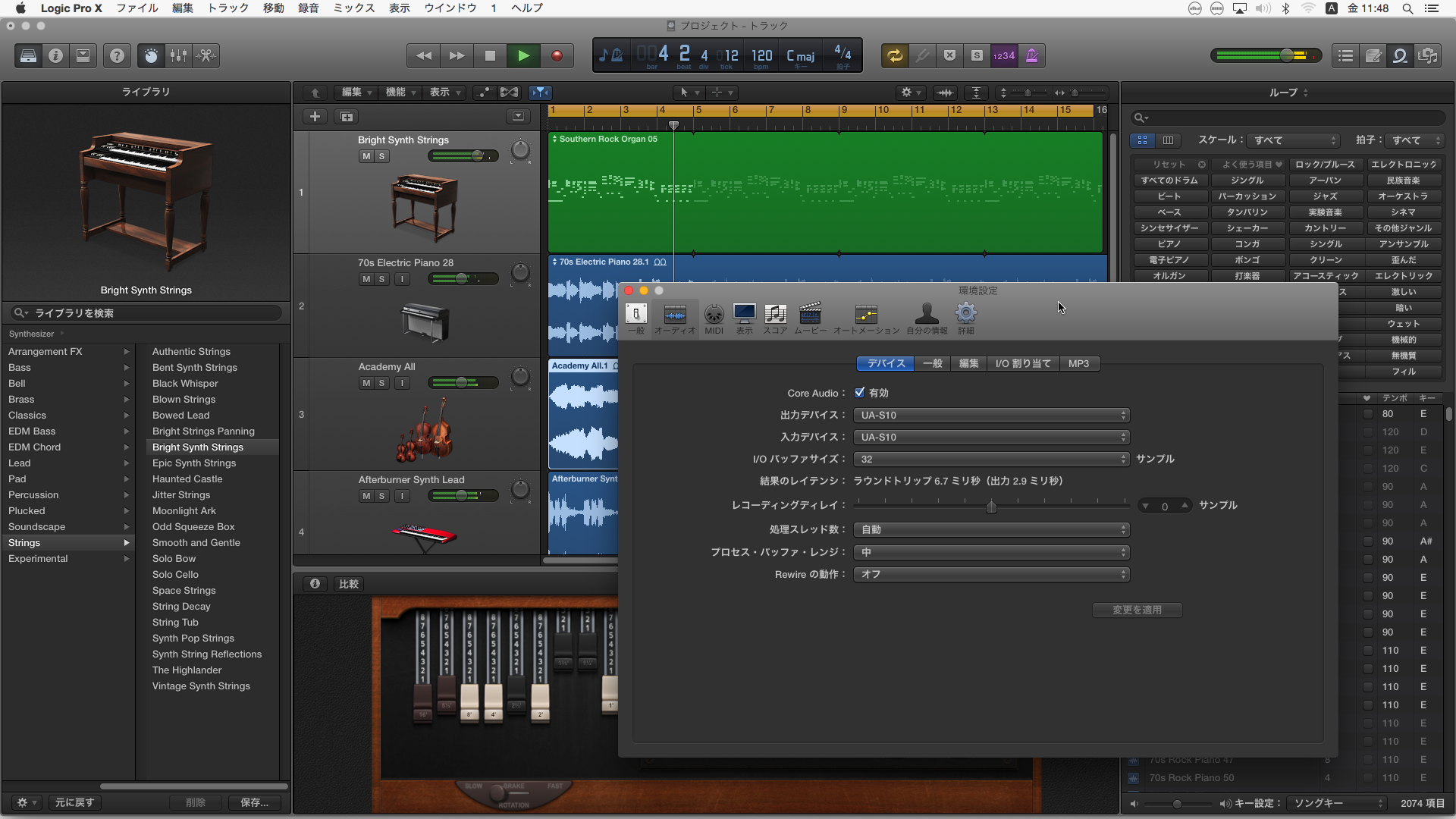
Task: Open General preferences icon
Action: pyautogui.click(x=636, y=318)
